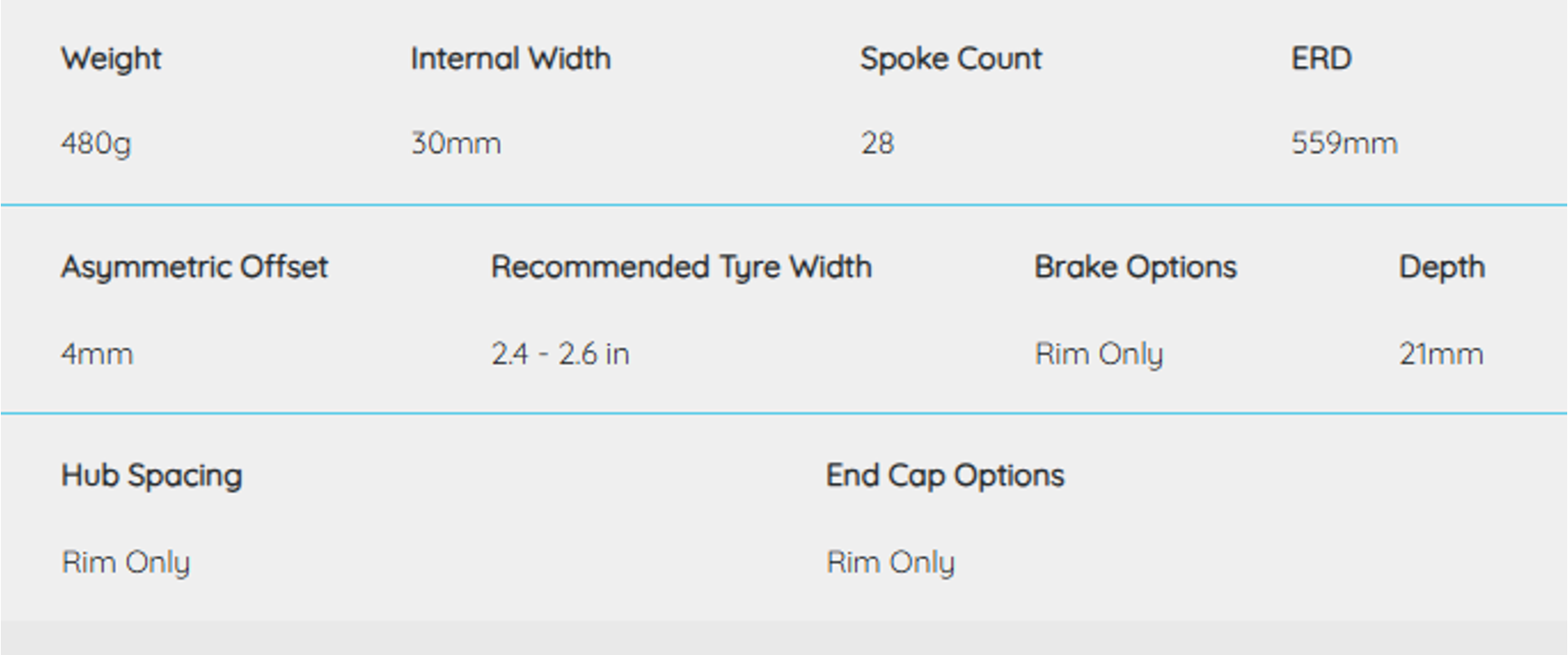Click the ERD heading
The width and height of the screenshot is (1568, 655).
click(1321, 59)
